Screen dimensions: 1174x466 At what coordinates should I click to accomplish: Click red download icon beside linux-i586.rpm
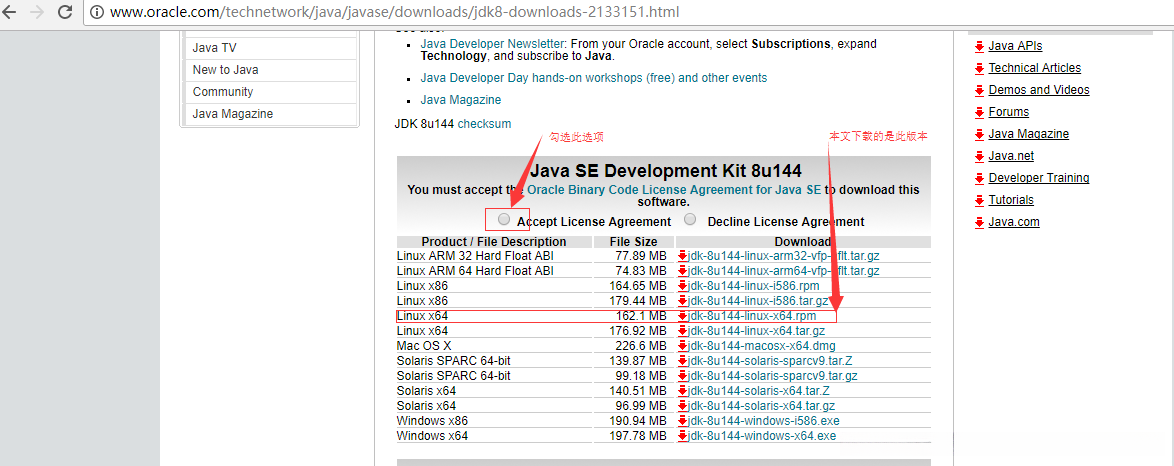coord(682,286)
